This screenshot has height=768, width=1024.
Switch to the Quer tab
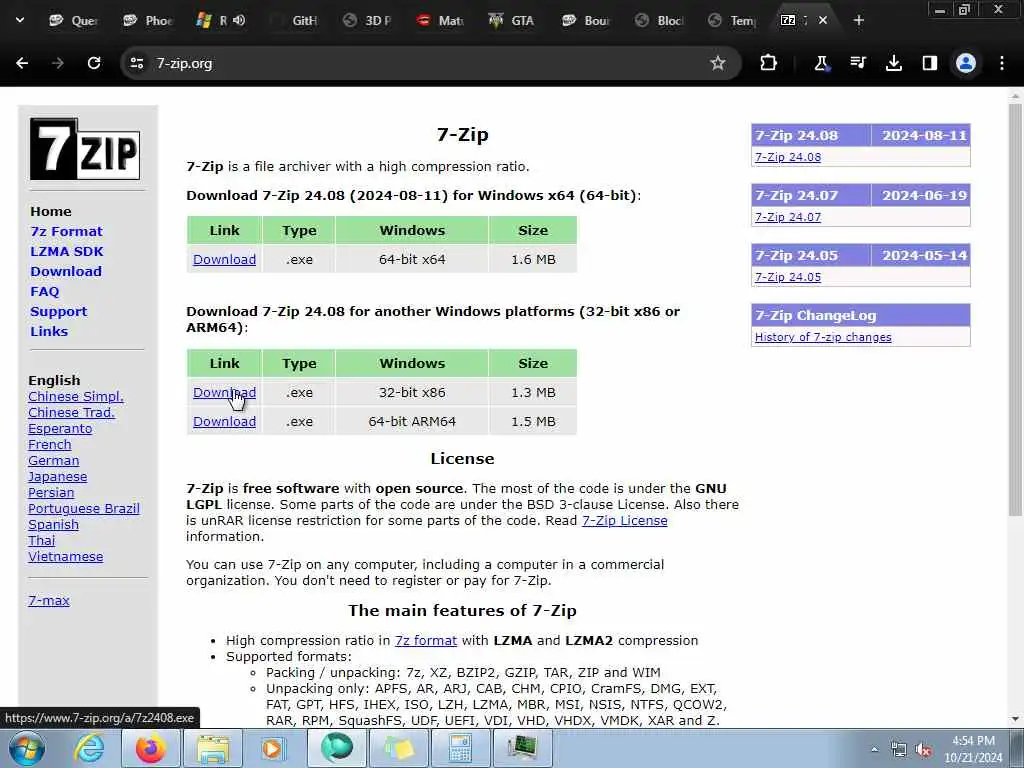coord(73,21)
